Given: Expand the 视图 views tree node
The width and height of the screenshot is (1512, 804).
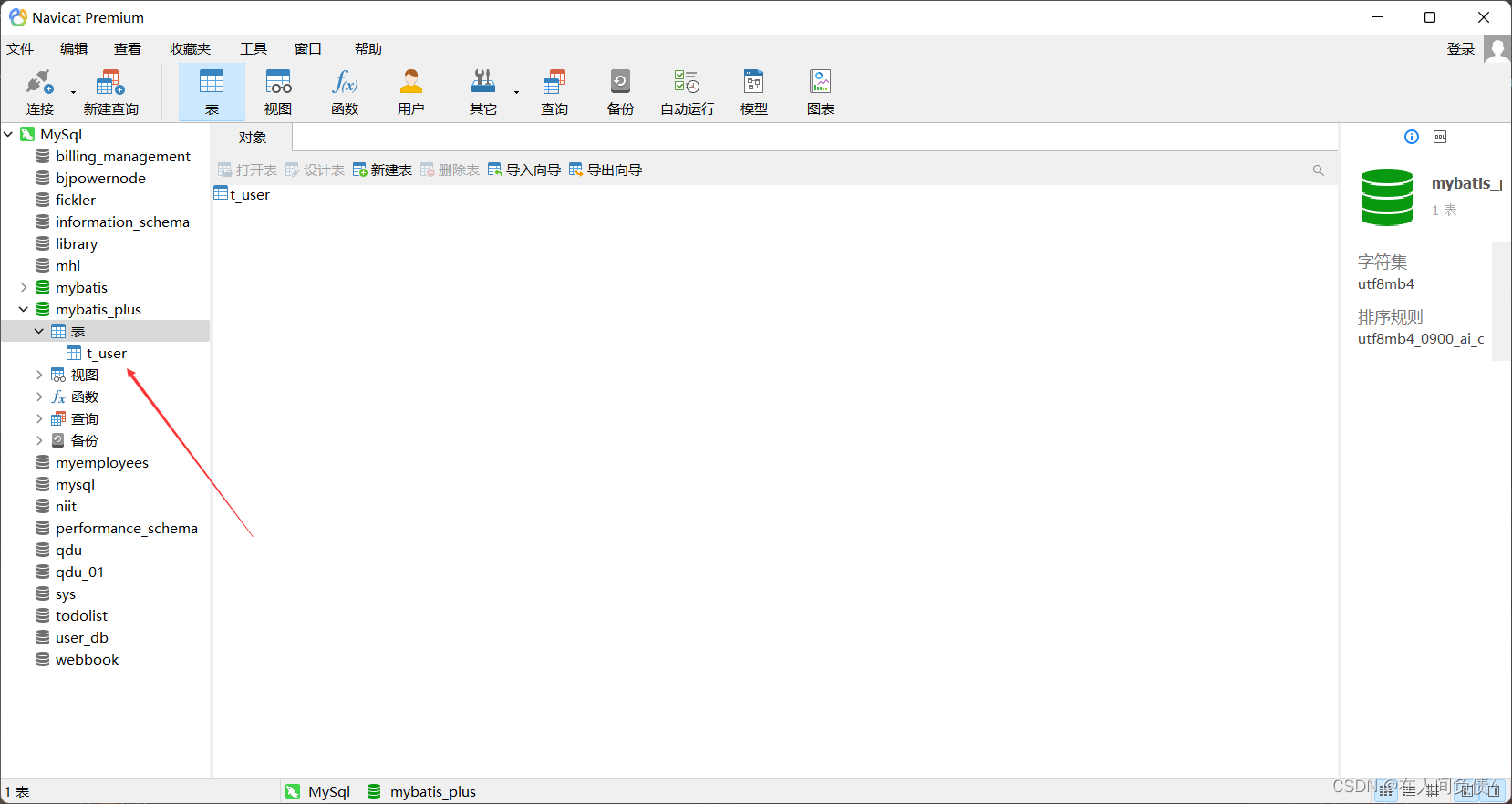Looking at the screenshot, I should pyautogui.click(x=39, y=375).
